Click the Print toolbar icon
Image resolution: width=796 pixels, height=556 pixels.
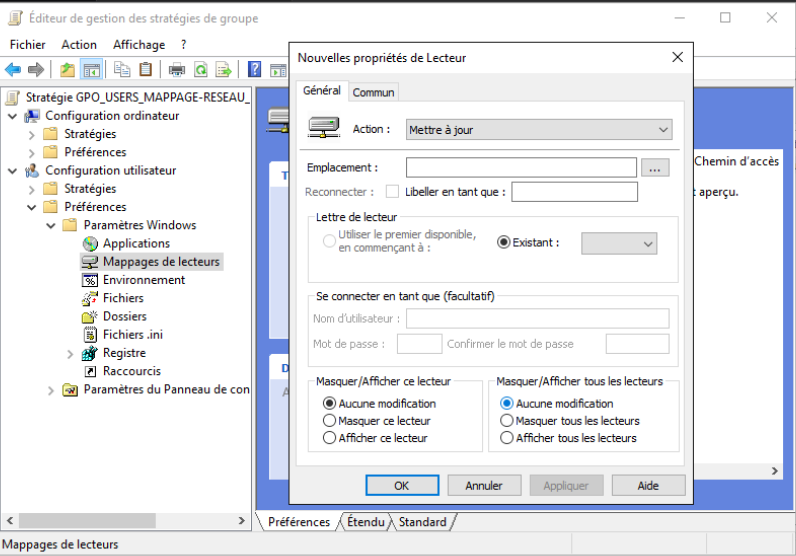point(177,70)
